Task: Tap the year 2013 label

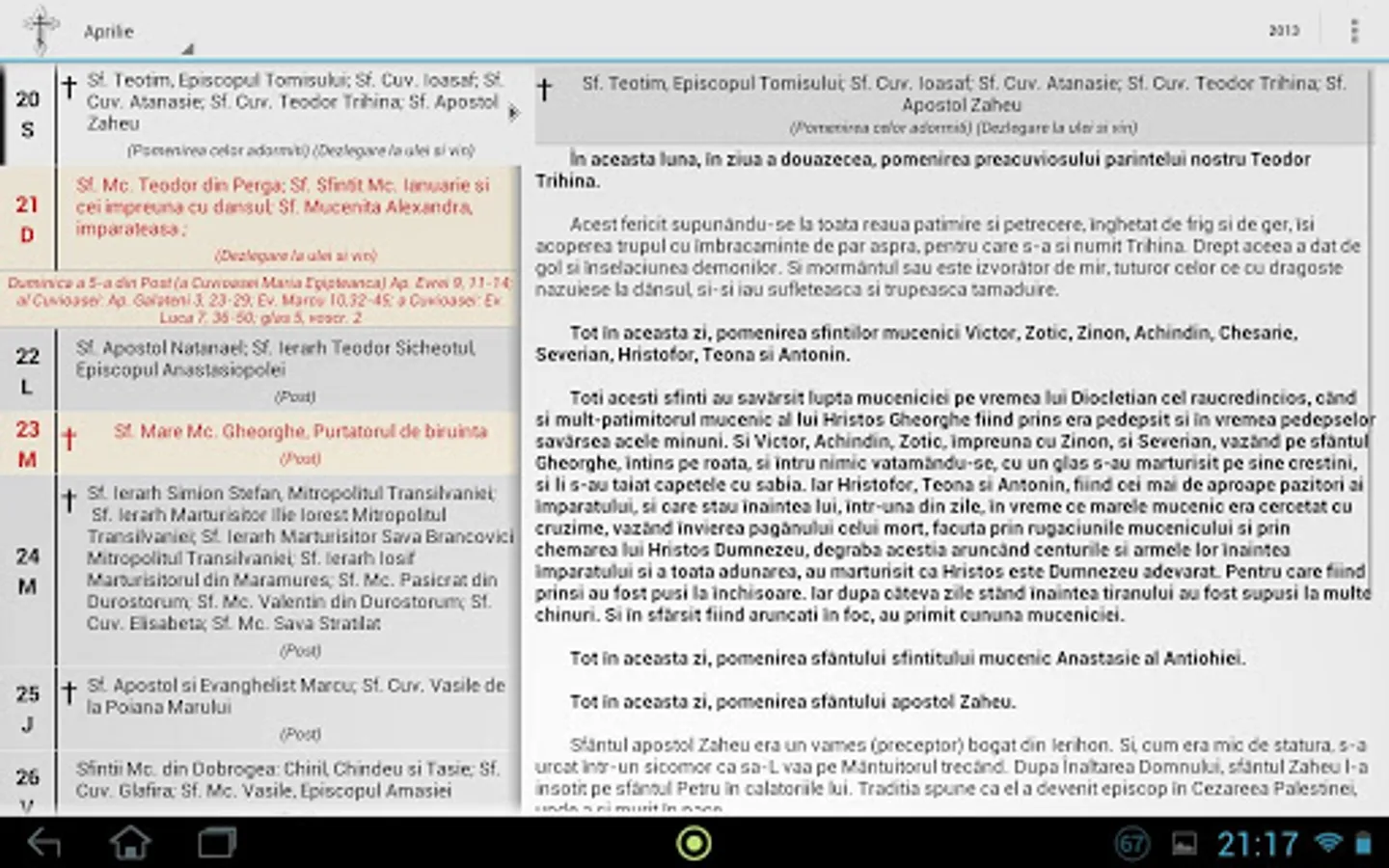Action: 1284,31
